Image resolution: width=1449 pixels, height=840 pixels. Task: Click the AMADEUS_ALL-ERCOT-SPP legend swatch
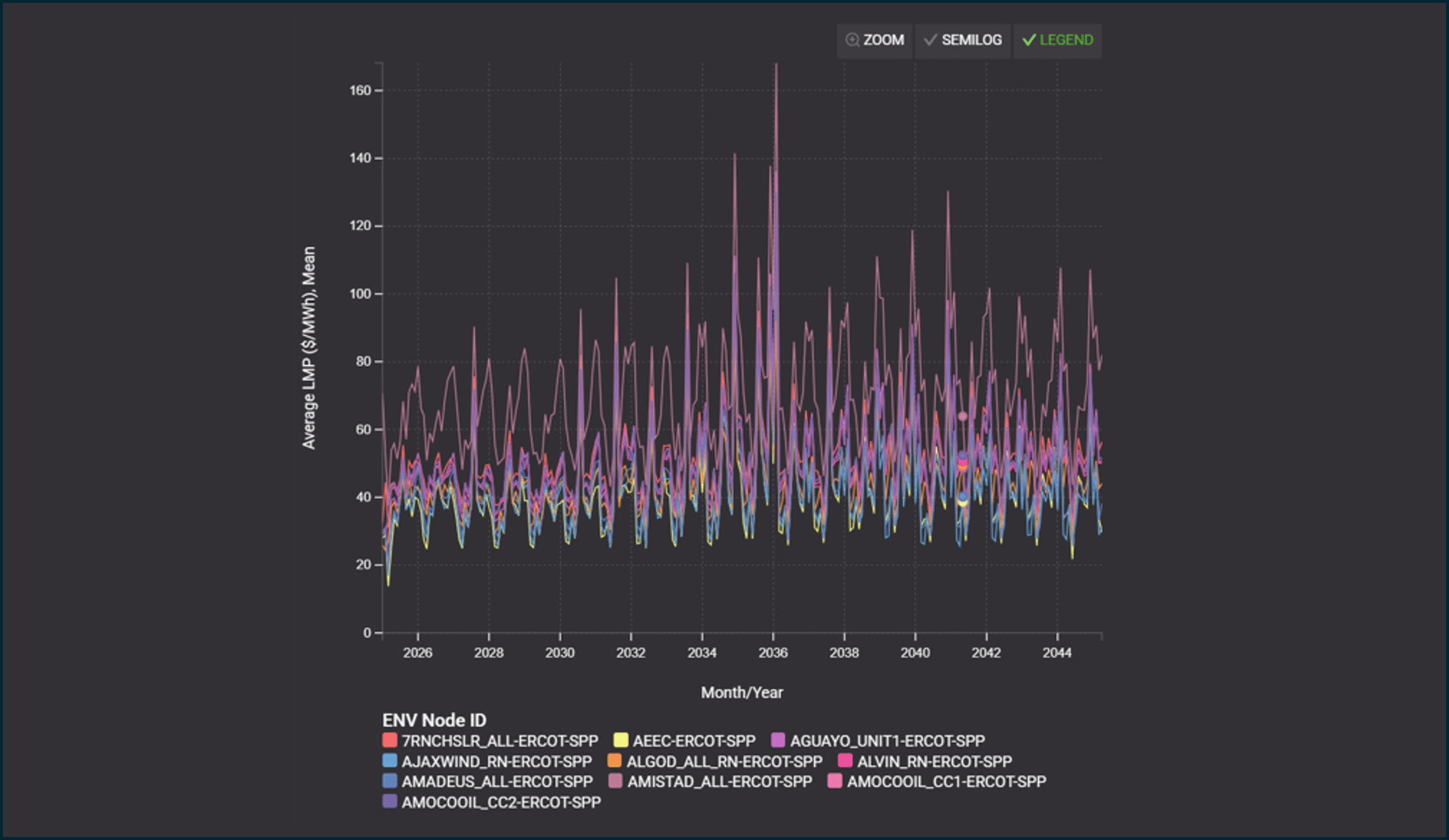coord(389,781)
